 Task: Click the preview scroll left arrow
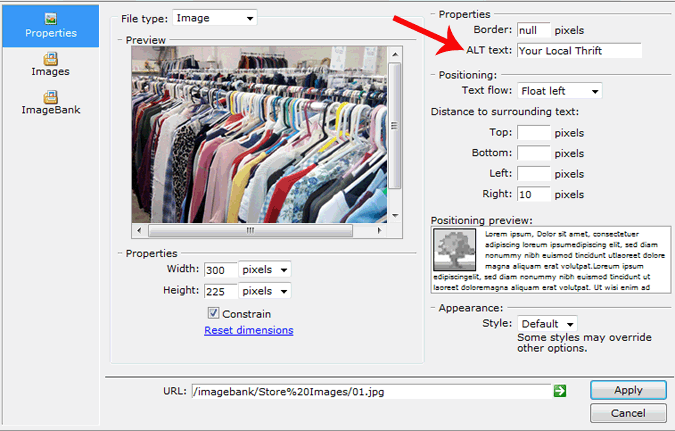click(x=139, y=230)
